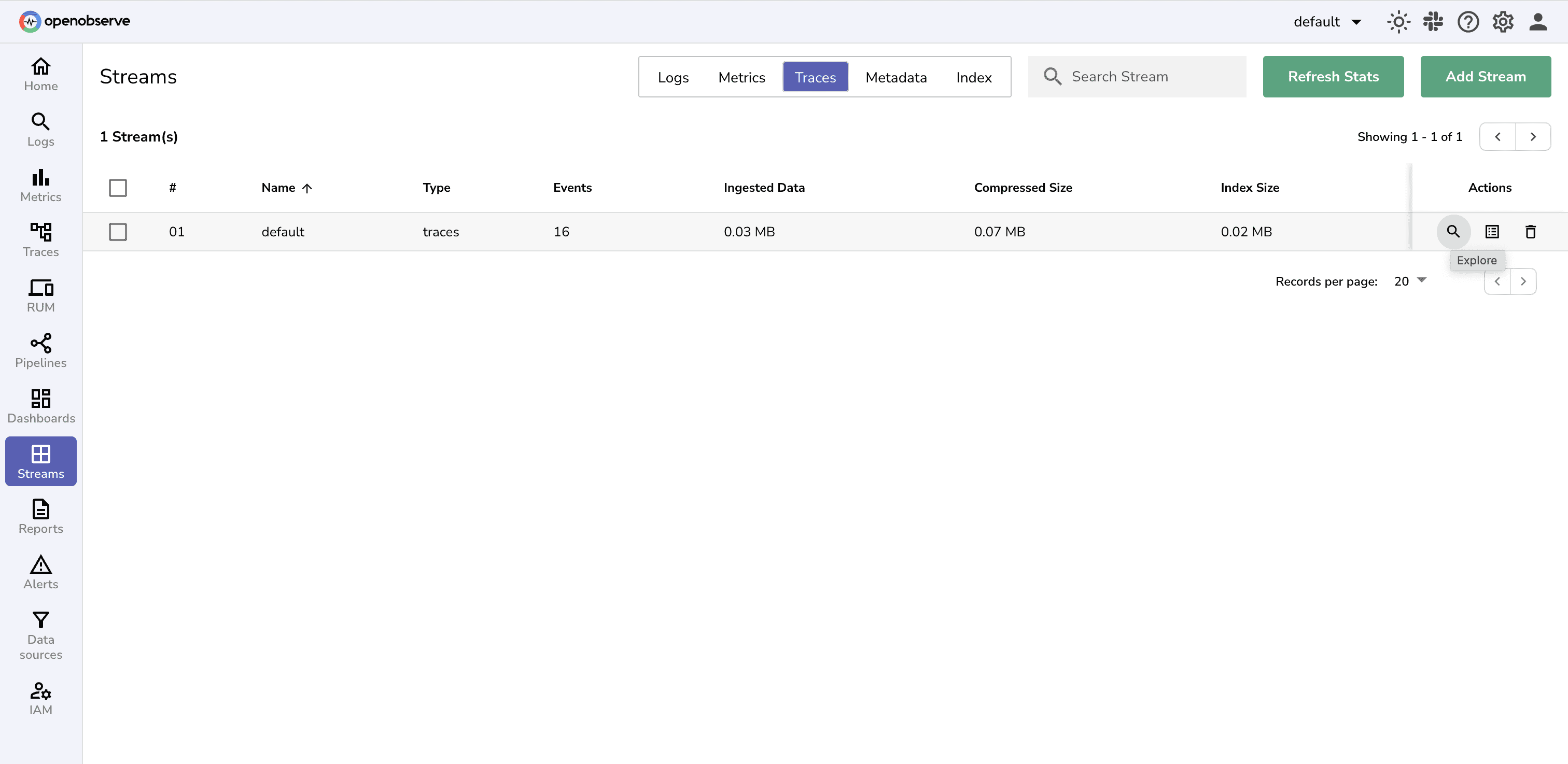Check the checkbox for default stream row
Screen dimensions: 1568x764
(118, 232)
